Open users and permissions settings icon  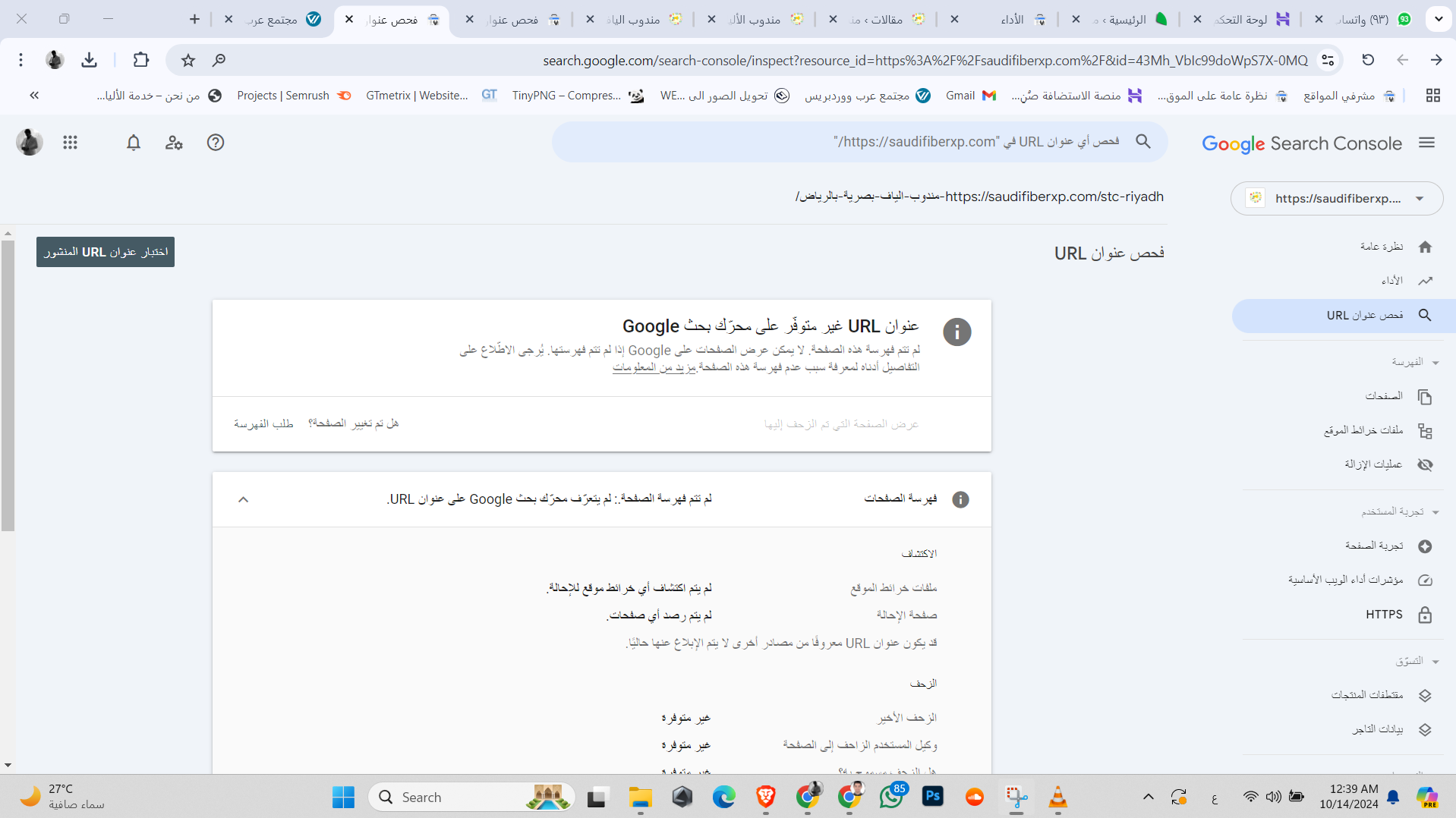(x=174, y=143)
